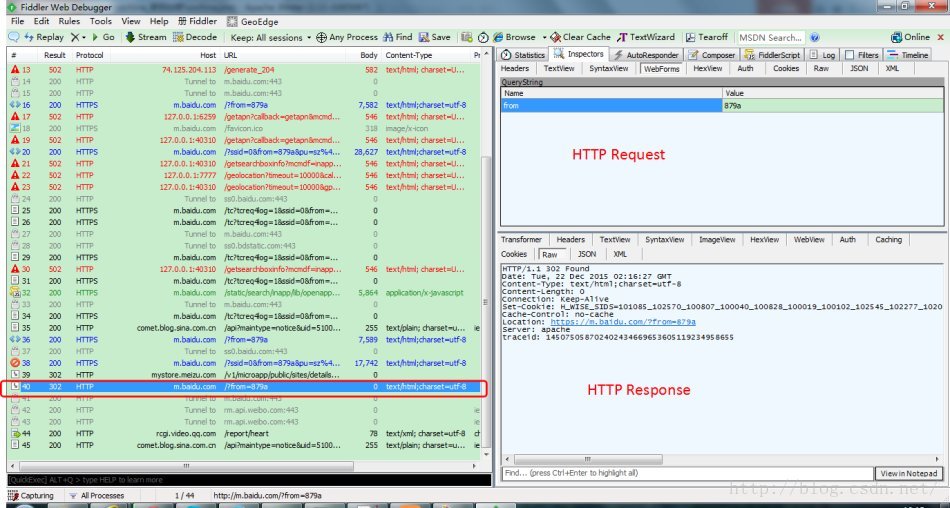The image size is (950, 508).
Task: Switch to the FiddlerScript tab
Action: [772, 55]
